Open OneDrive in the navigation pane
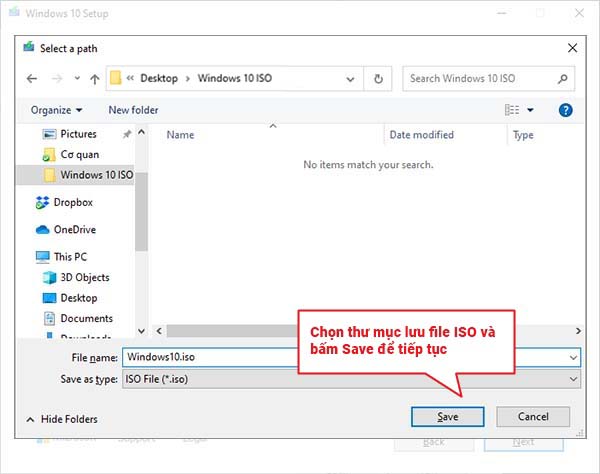600x474 pixels. [x=75, y=230]
